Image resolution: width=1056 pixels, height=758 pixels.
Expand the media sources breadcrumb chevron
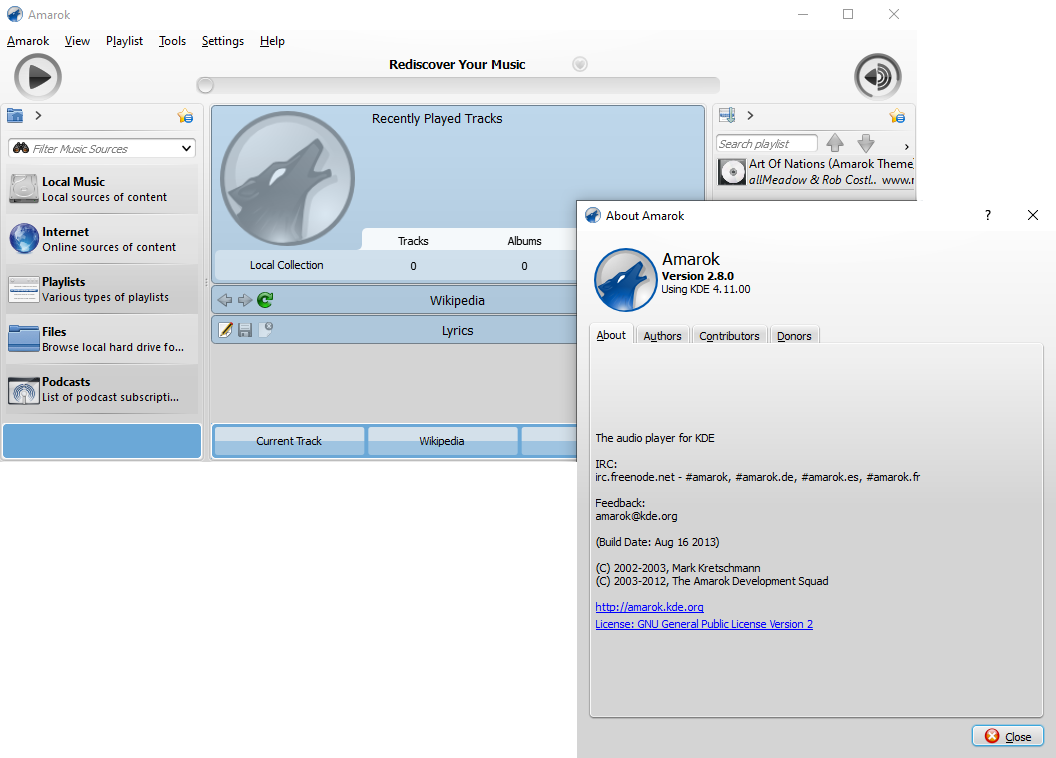tap(38, 116)
